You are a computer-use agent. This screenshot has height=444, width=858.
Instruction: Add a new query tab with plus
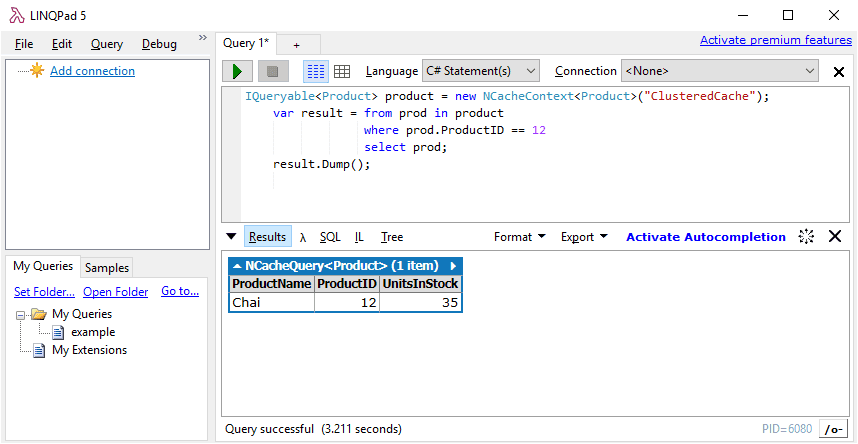pyautogui.click(x=297, y=45)
